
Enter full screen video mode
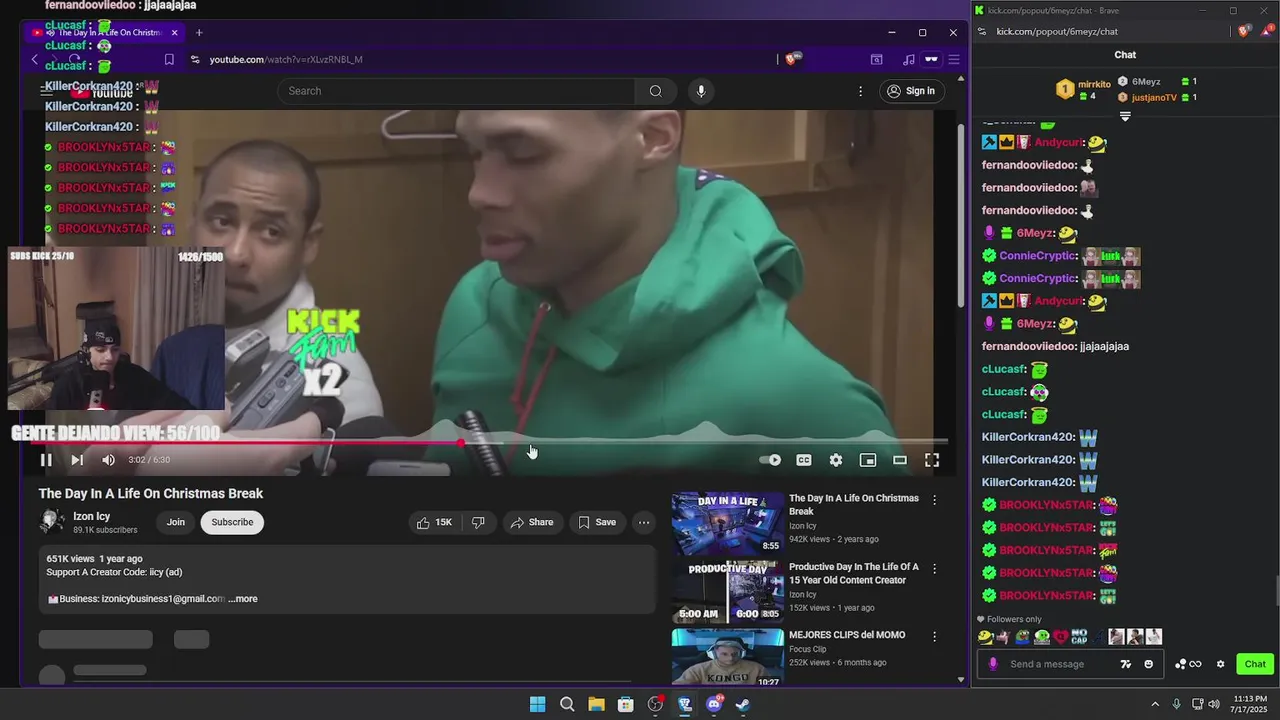[932, 460]
